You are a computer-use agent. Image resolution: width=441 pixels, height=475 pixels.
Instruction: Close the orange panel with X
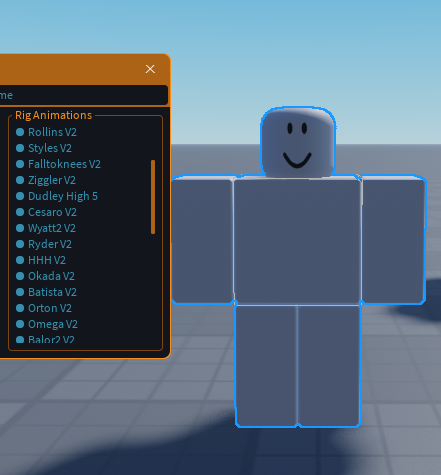(x=150, y=69)
